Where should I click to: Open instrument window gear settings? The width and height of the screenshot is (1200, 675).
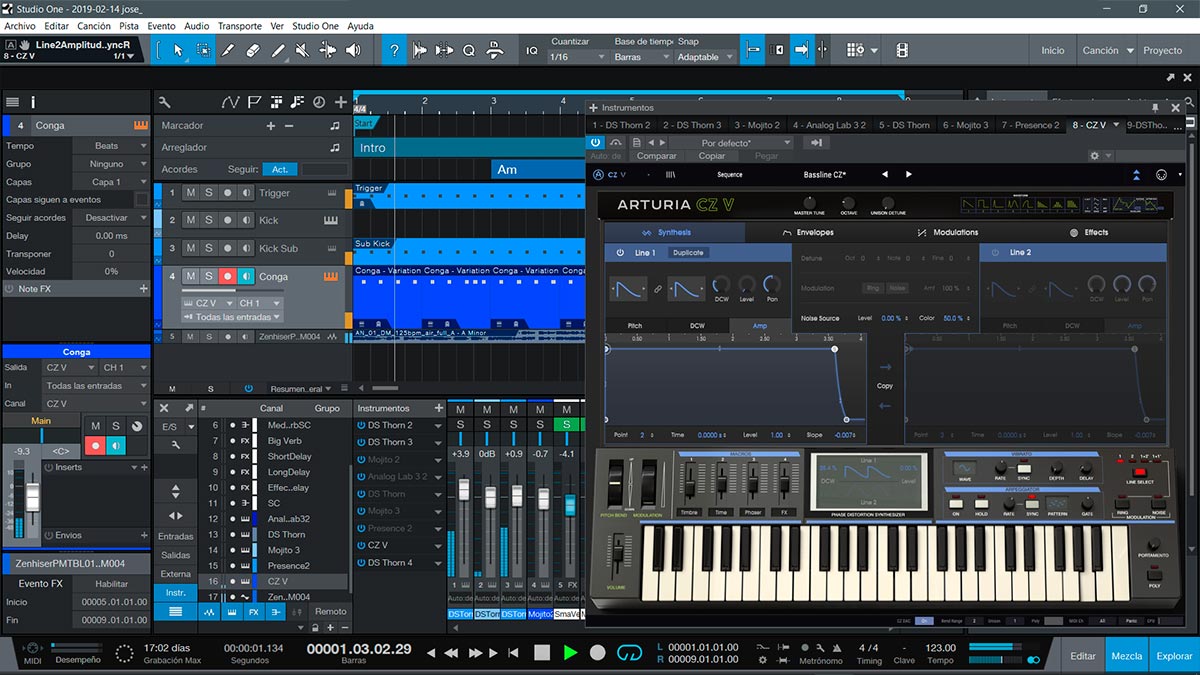[1094, 156]
